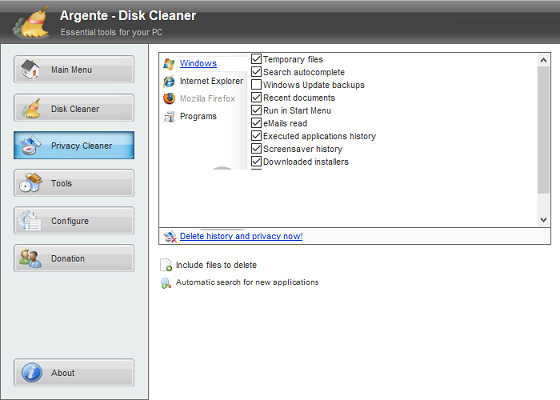Image resolution: width=560 pixels, height=400 pixels.
Task: Click the broom logo in header
Action: pos(32,23)
